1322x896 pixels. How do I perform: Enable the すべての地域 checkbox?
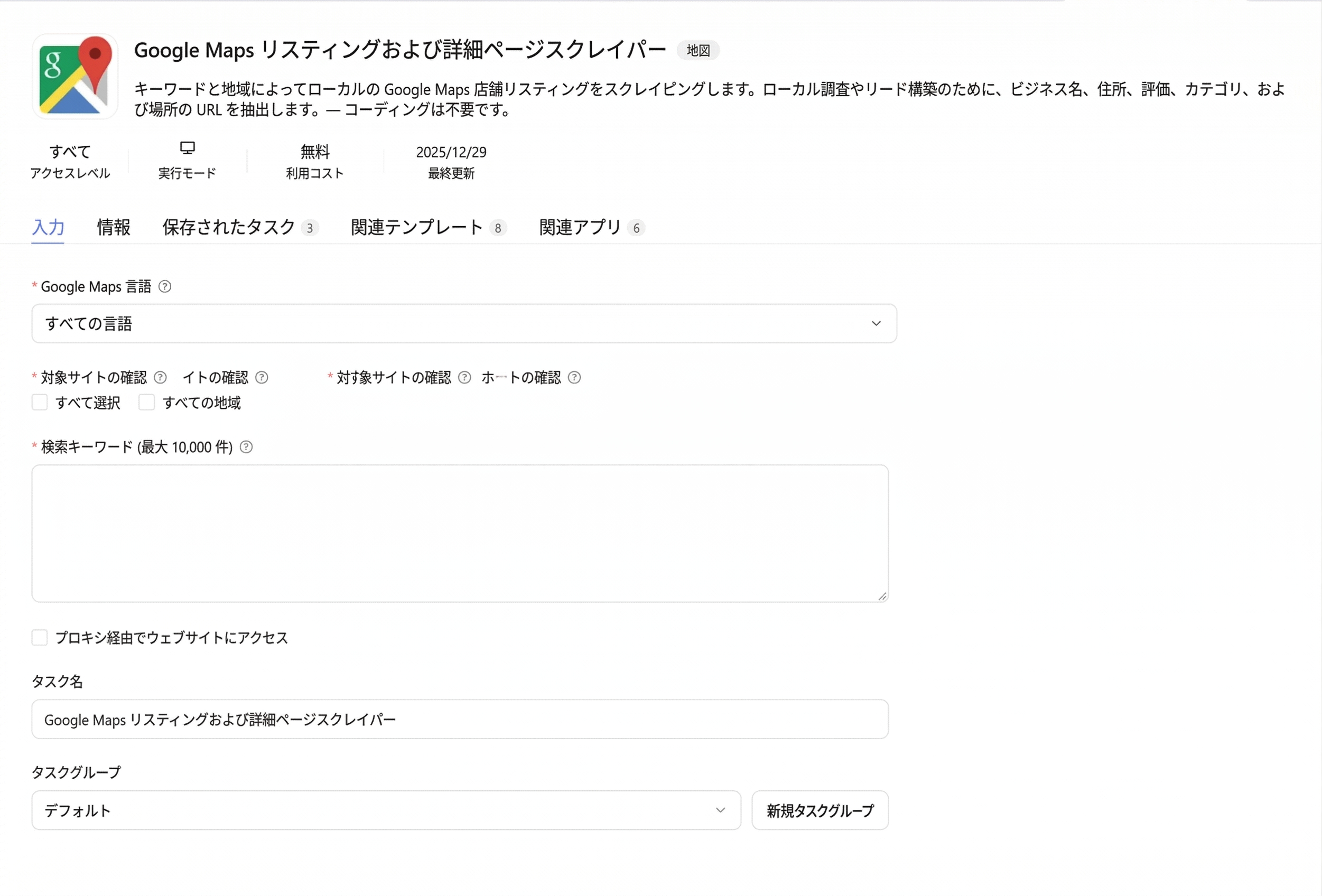pyautogui.click(x=147, y=402)
